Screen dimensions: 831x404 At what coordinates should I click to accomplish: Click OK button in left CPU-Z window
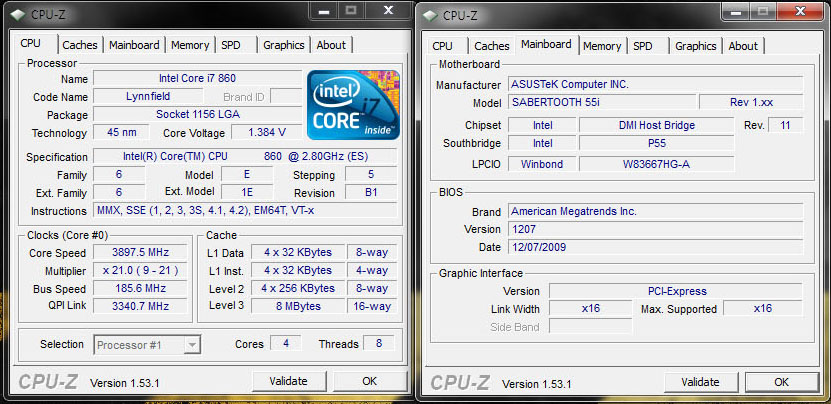tap(369, 381)
